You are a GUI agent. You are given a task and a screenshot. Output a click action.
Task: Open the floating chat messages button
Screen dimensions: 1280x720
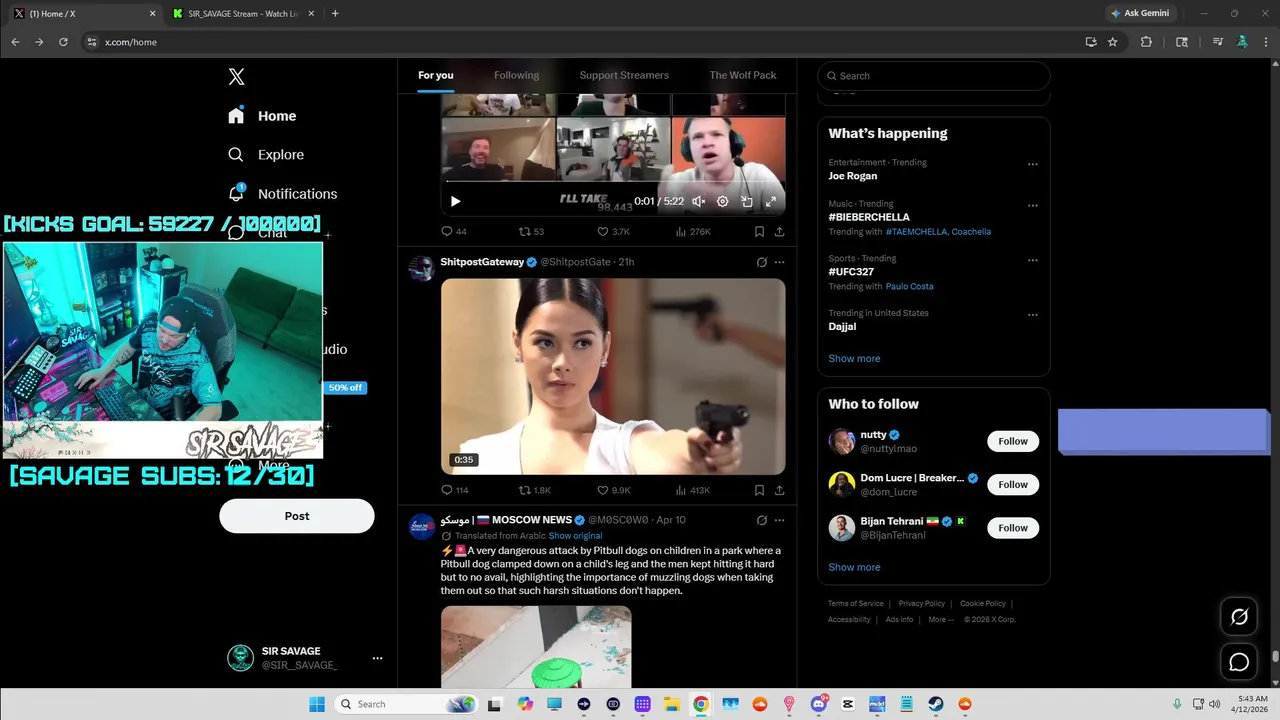click(x=1239, y=662)
